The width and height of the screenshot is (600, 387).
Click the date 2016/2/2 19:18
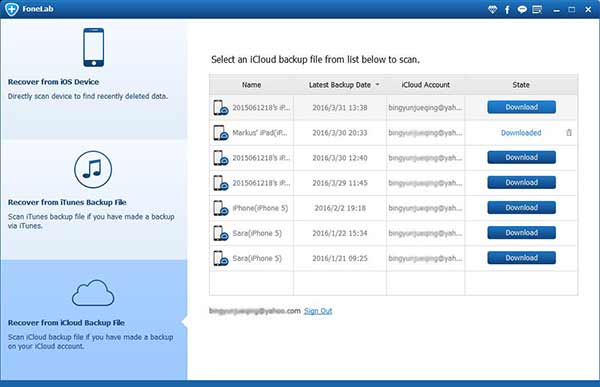tap(340, 208)
